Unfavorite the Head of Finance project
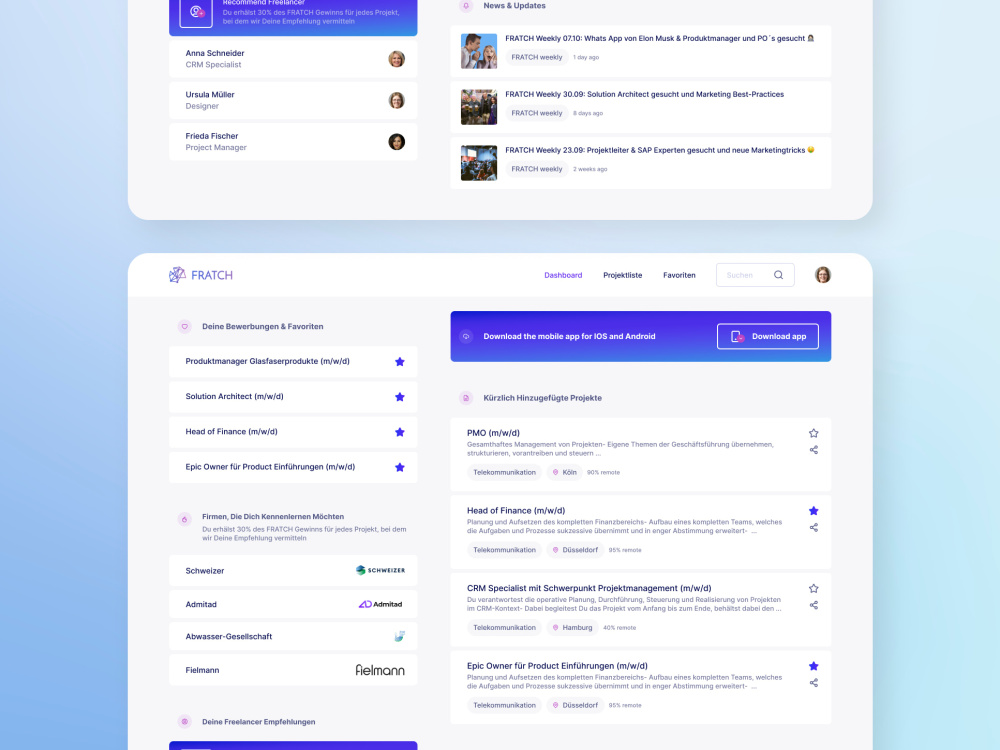 point(813,510)
